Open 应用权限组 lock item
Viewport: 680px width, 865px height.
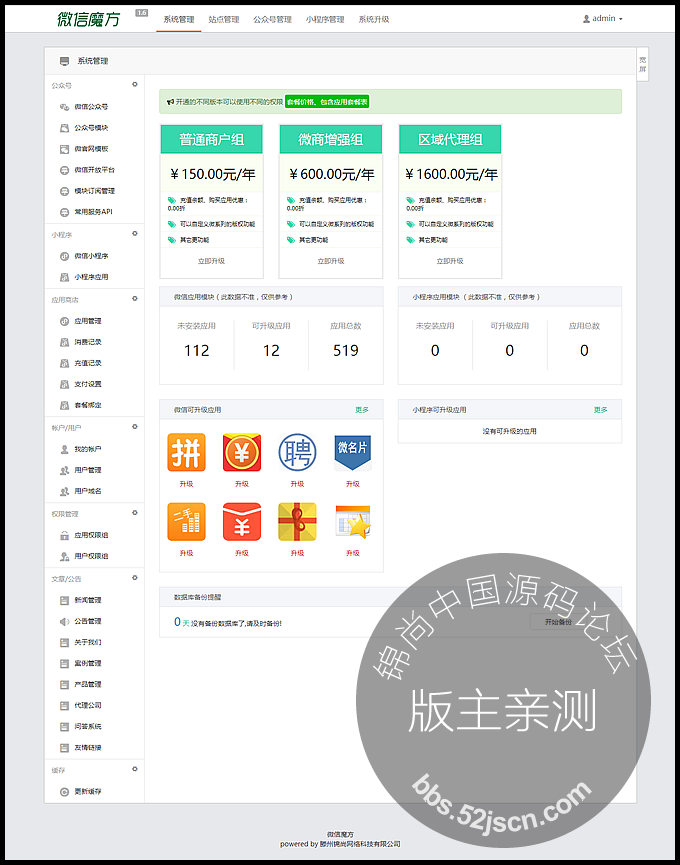91,535
